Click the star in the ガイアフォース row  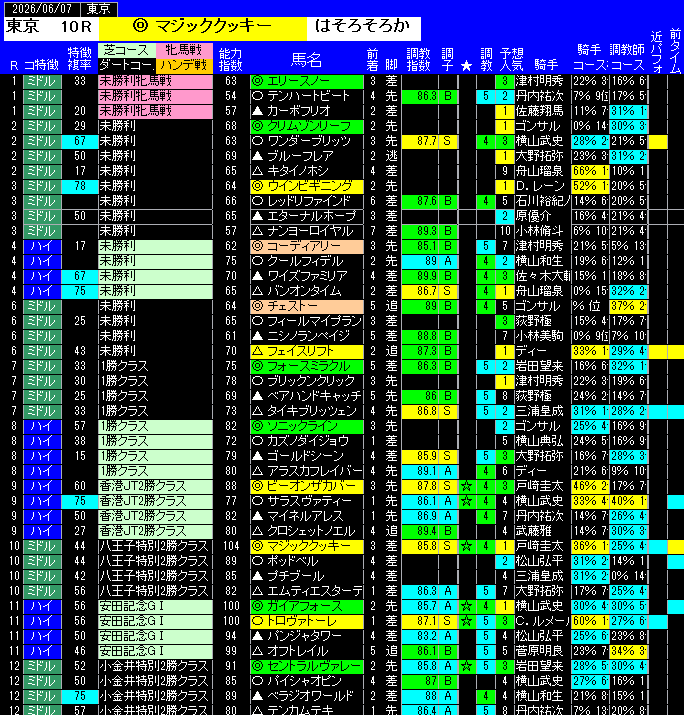[466, 606]
